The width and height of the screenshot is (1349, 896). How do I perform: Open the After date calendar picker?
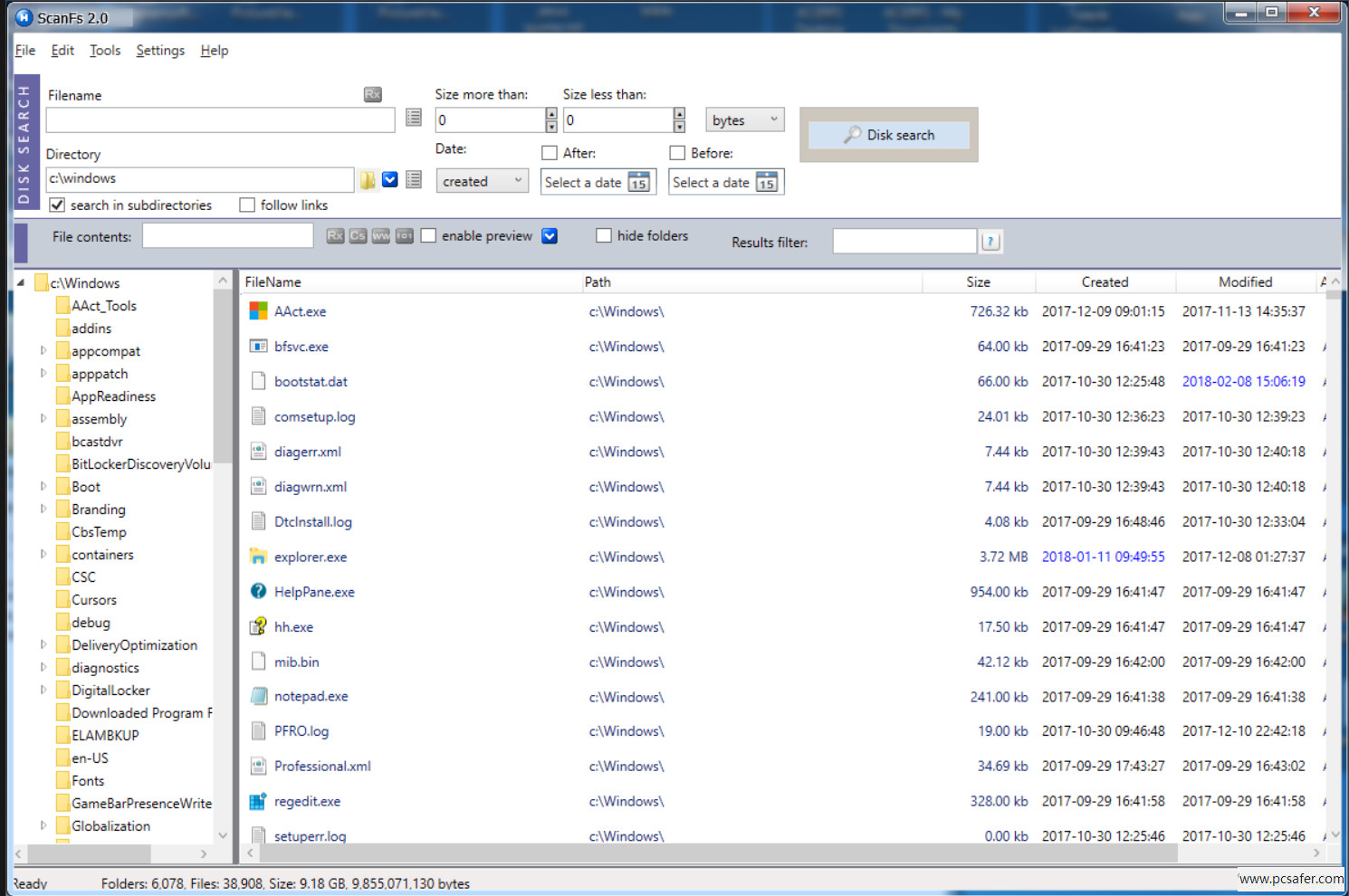639,183
